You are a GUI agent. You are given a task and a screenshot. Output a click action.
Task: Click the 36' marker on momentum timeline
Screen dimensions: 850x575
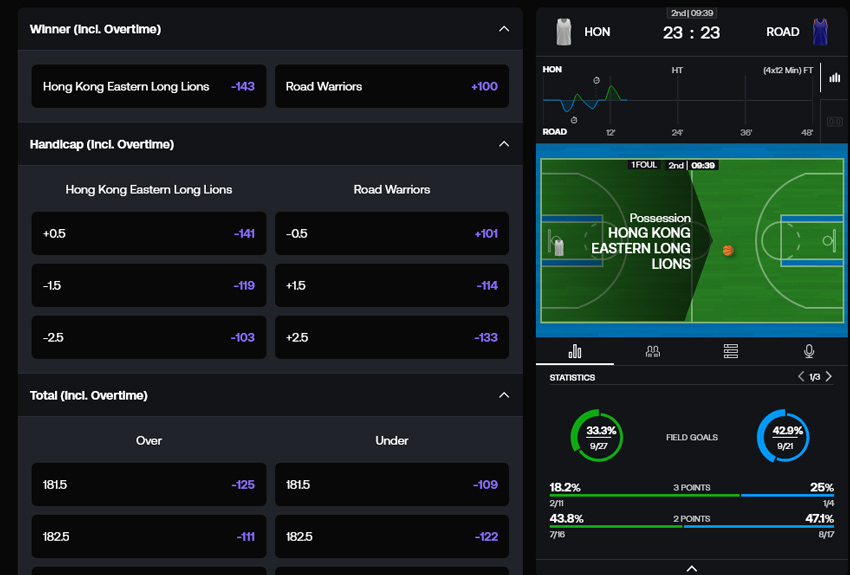(746, 133)
